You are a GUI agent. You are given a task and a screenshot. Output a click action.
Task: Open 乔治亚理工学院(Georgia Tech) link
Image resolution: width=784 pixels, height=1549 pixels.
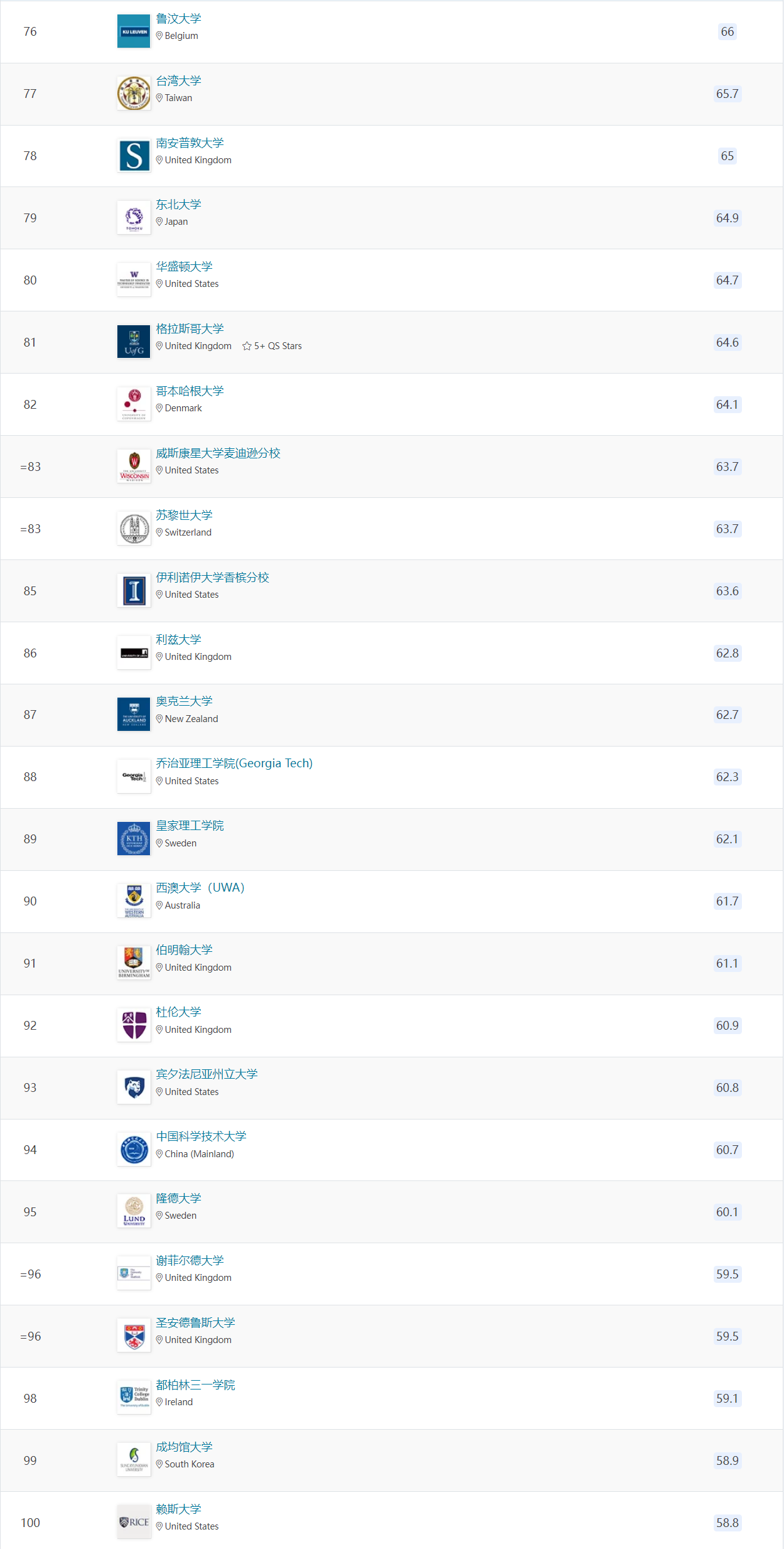234,764
